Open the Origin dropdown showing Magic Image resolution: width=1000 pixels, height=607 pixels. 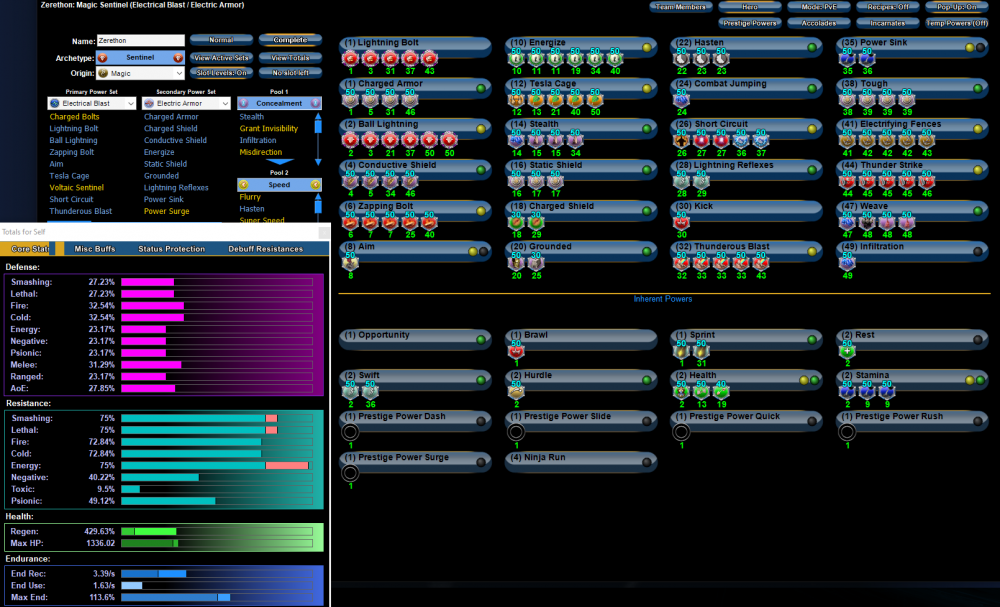pyautogui.click(x=140, y=73)
